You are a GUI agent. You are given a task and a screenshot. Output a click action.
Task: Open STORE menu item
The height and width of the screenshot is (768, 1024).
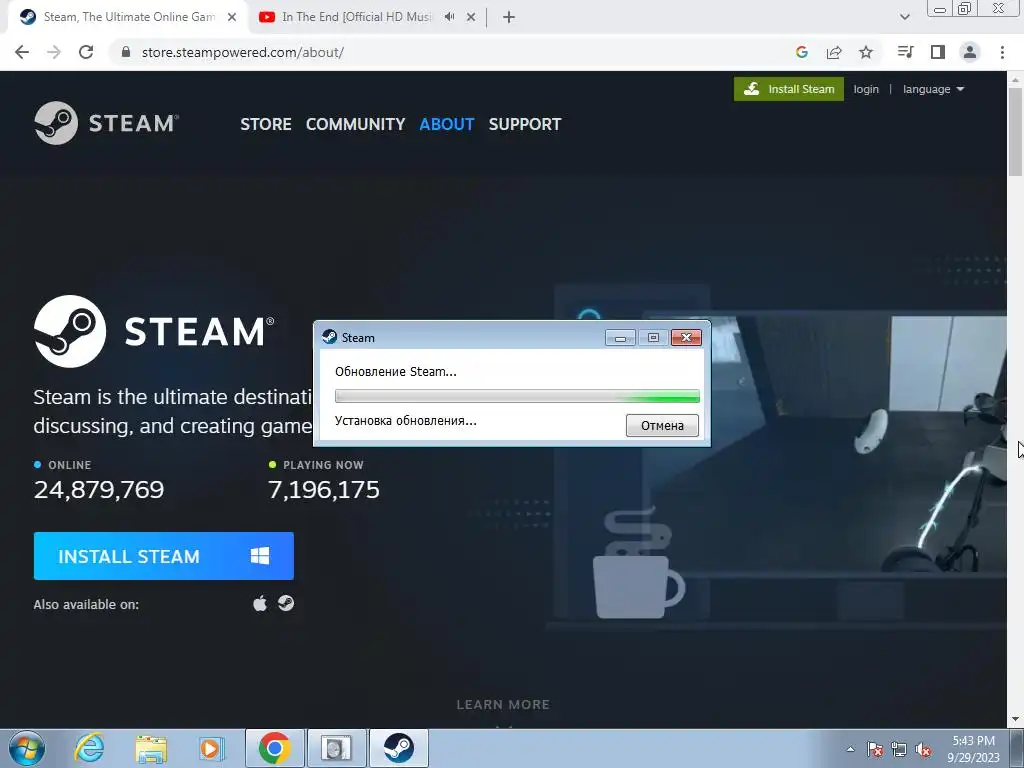click(x=266, y=124)
